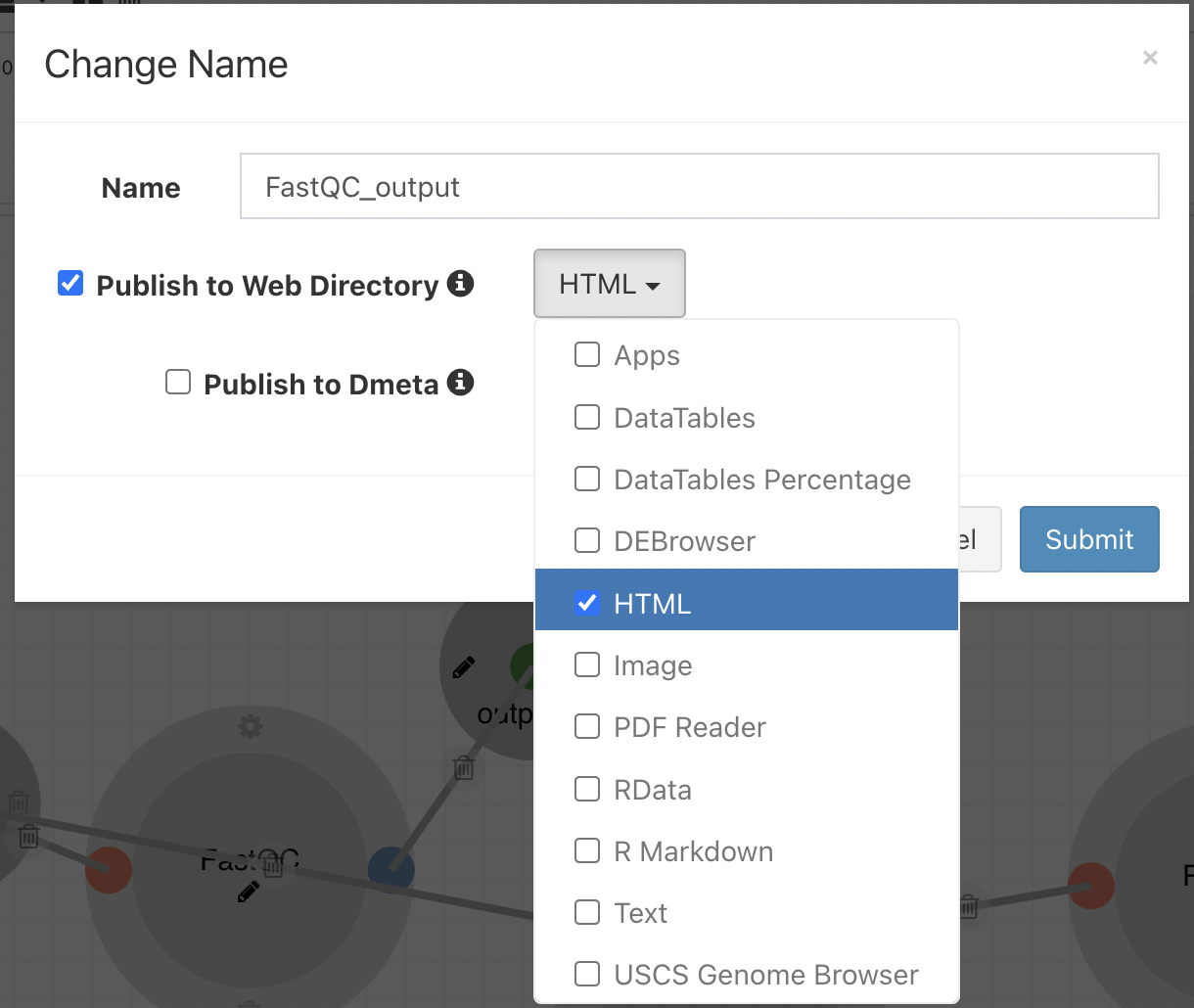The width and height of the screenshot is (1194, 1008).
Task: Collapse the HTML format dropdown button
Action: 609,284
